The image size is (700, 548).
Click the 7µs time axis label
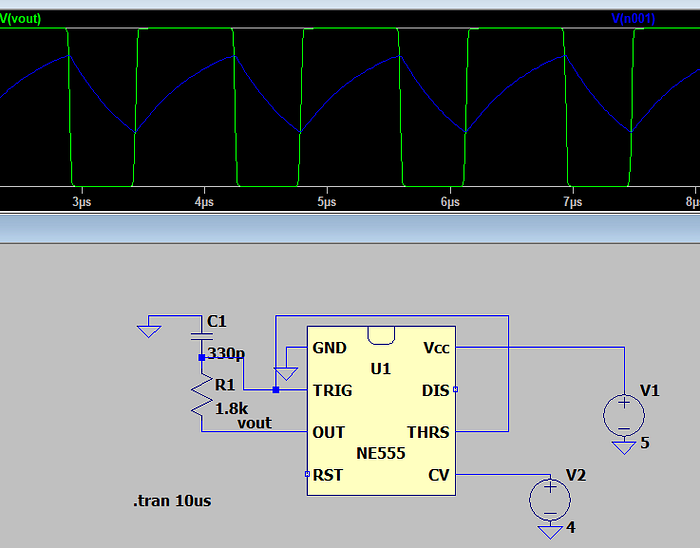[572, 202]
